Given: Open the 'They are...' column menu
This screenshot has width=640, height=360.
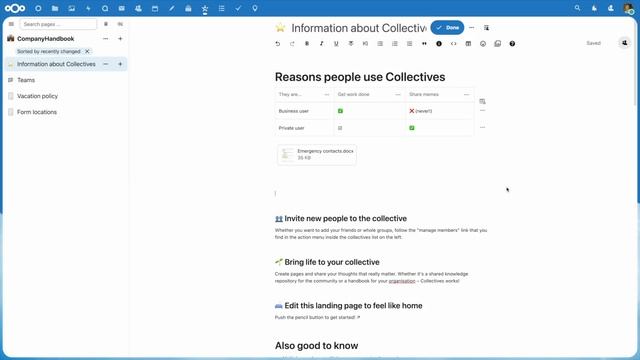Looking at the screenshot, I should point(327,95).
